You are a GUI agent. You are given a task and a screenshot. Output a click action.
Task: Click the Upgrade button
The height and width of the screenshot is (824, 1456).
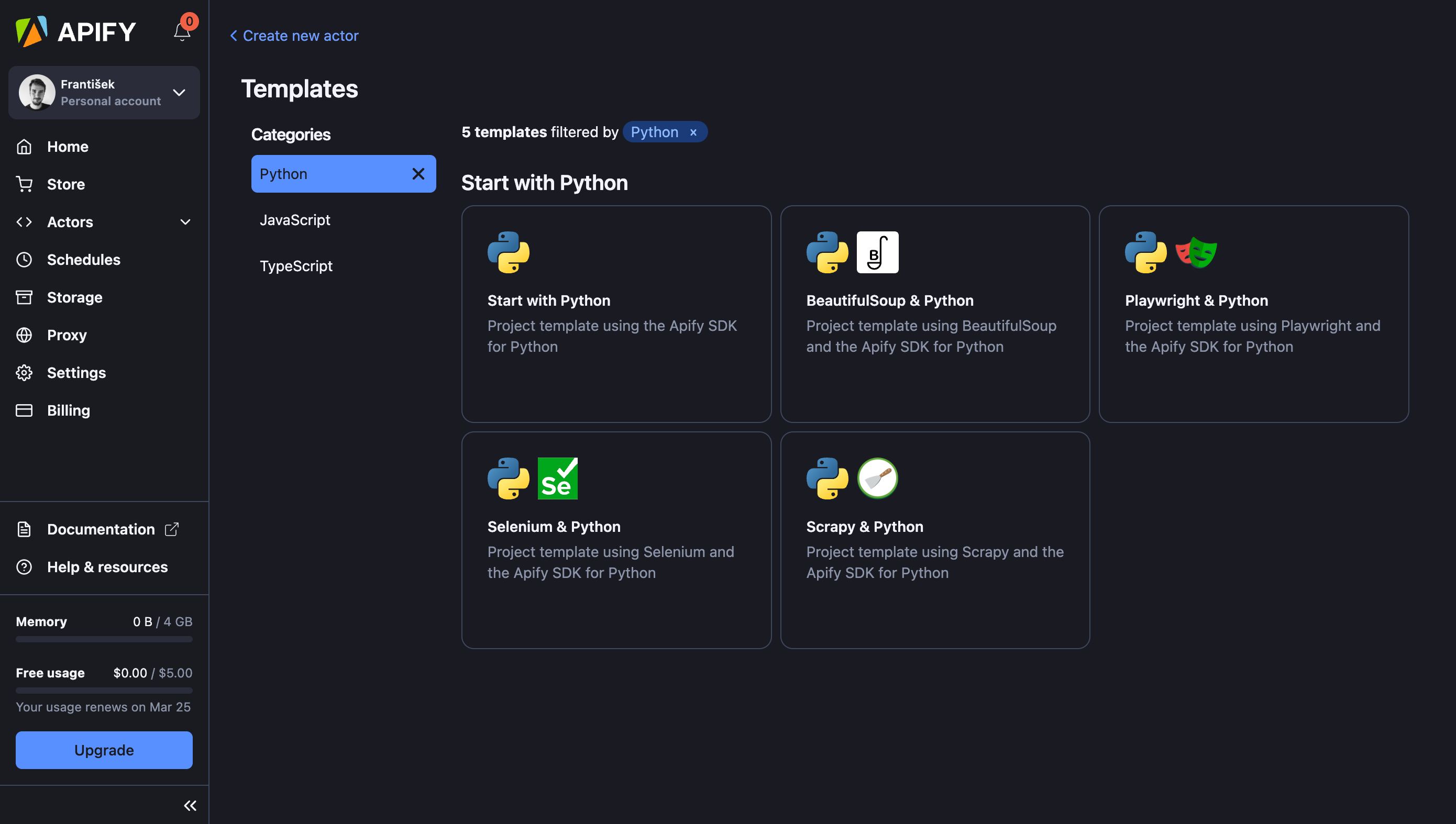104,750
